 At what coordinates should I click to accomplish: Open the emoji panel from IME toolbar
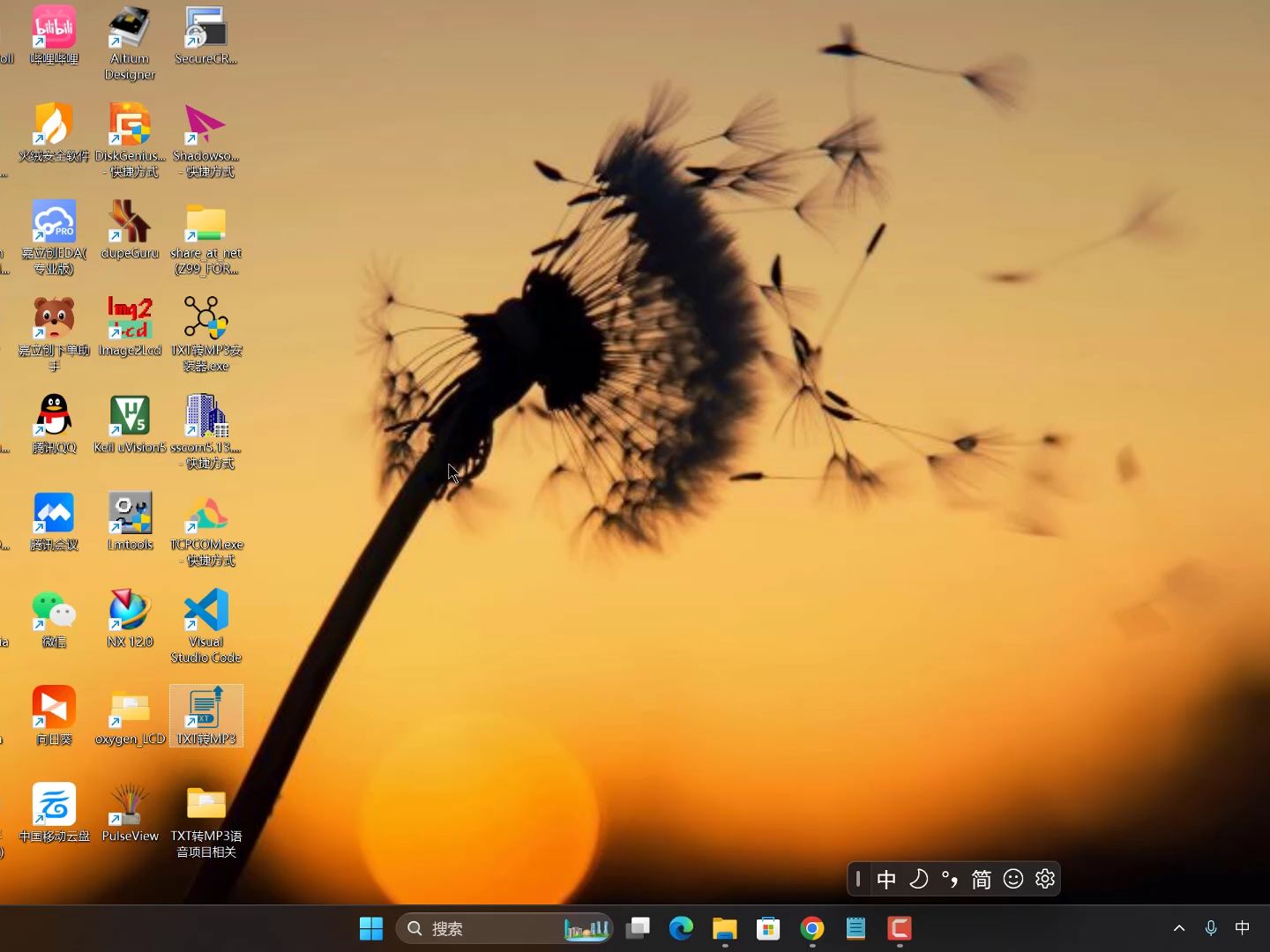[x=1013, y=879]
